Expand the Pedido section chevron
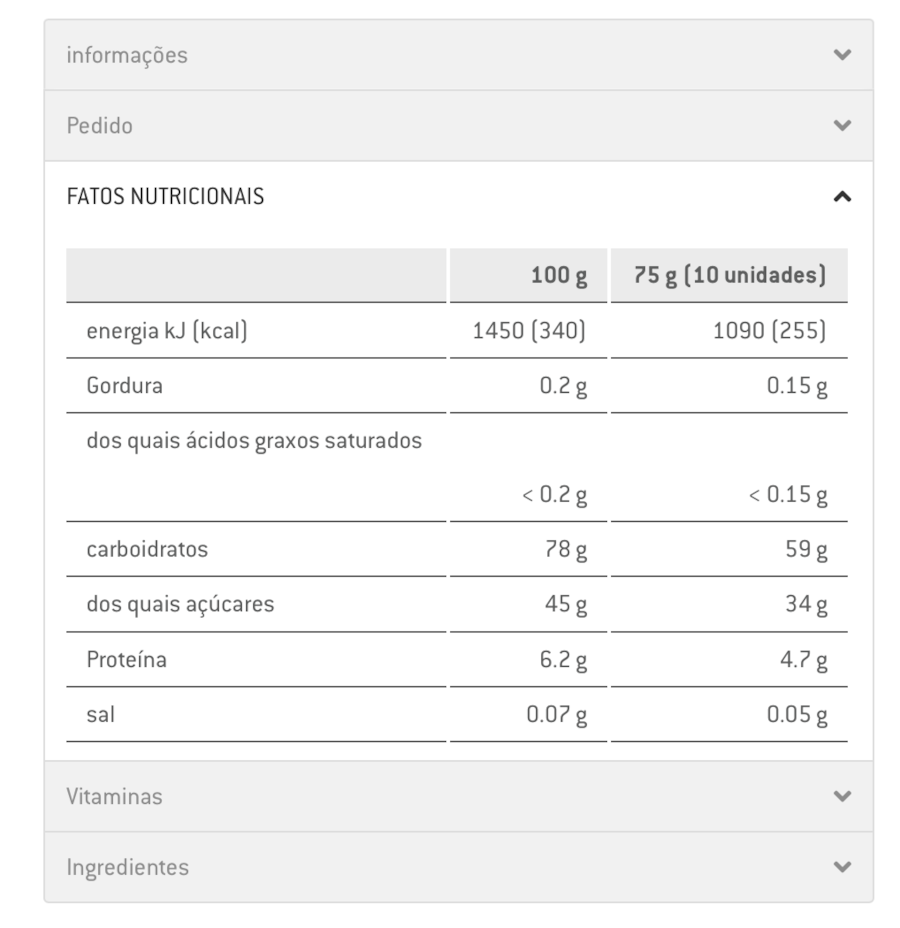This screenshot has width=900, height=928. 842,125
